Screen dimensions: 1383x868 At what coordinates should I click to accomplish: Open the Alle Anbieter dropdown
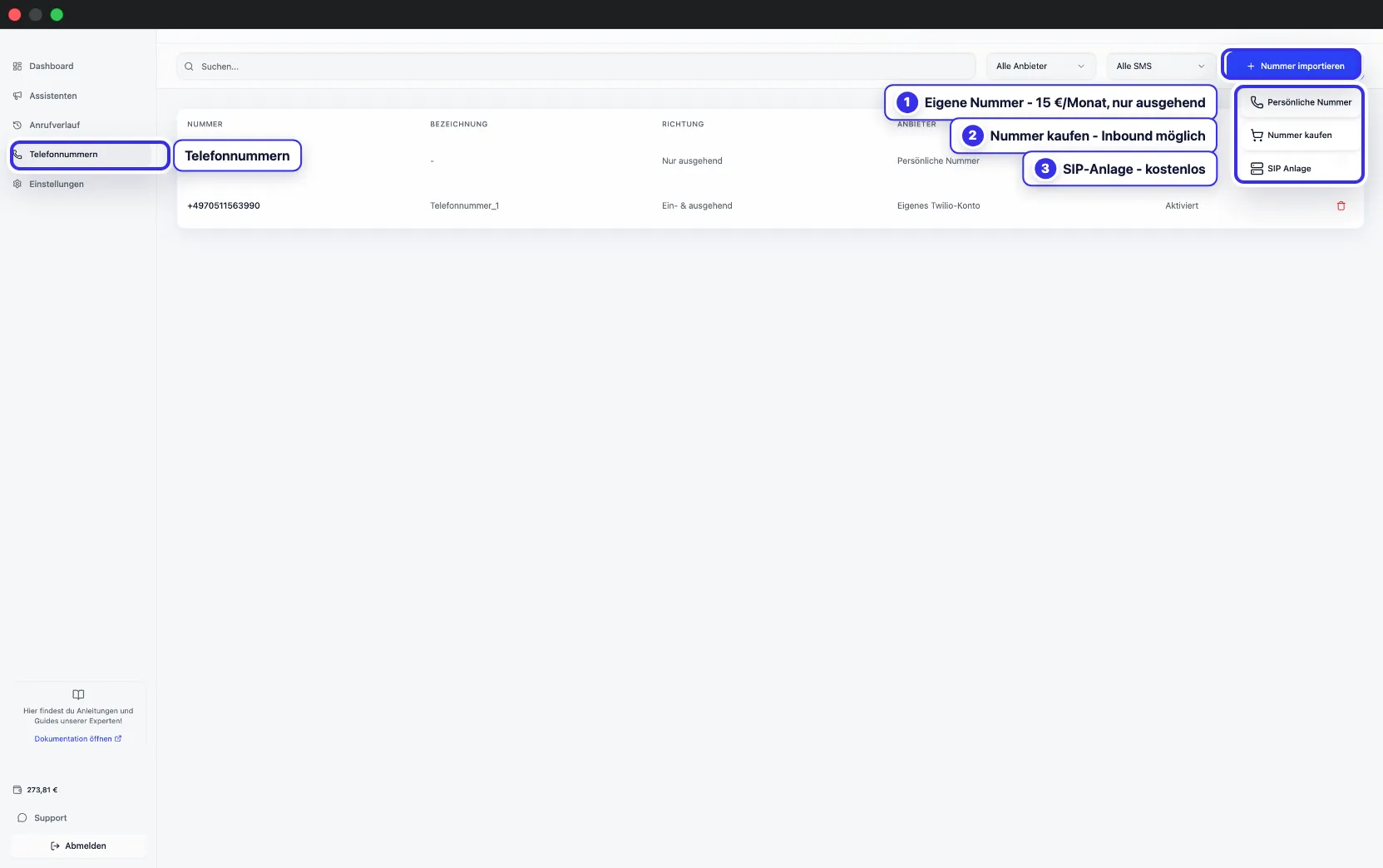pos(1040,67)
